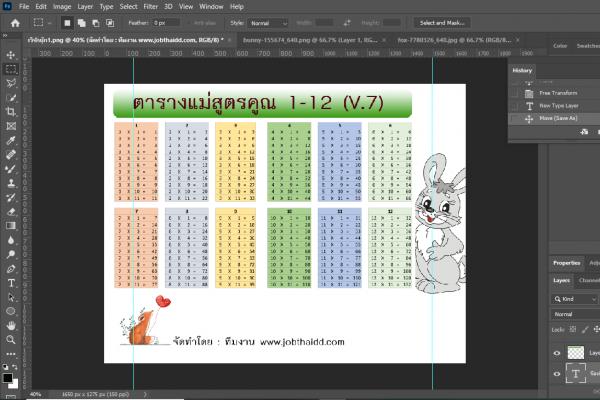Select the Rectangular Marquee tool in toolbox

11,69
